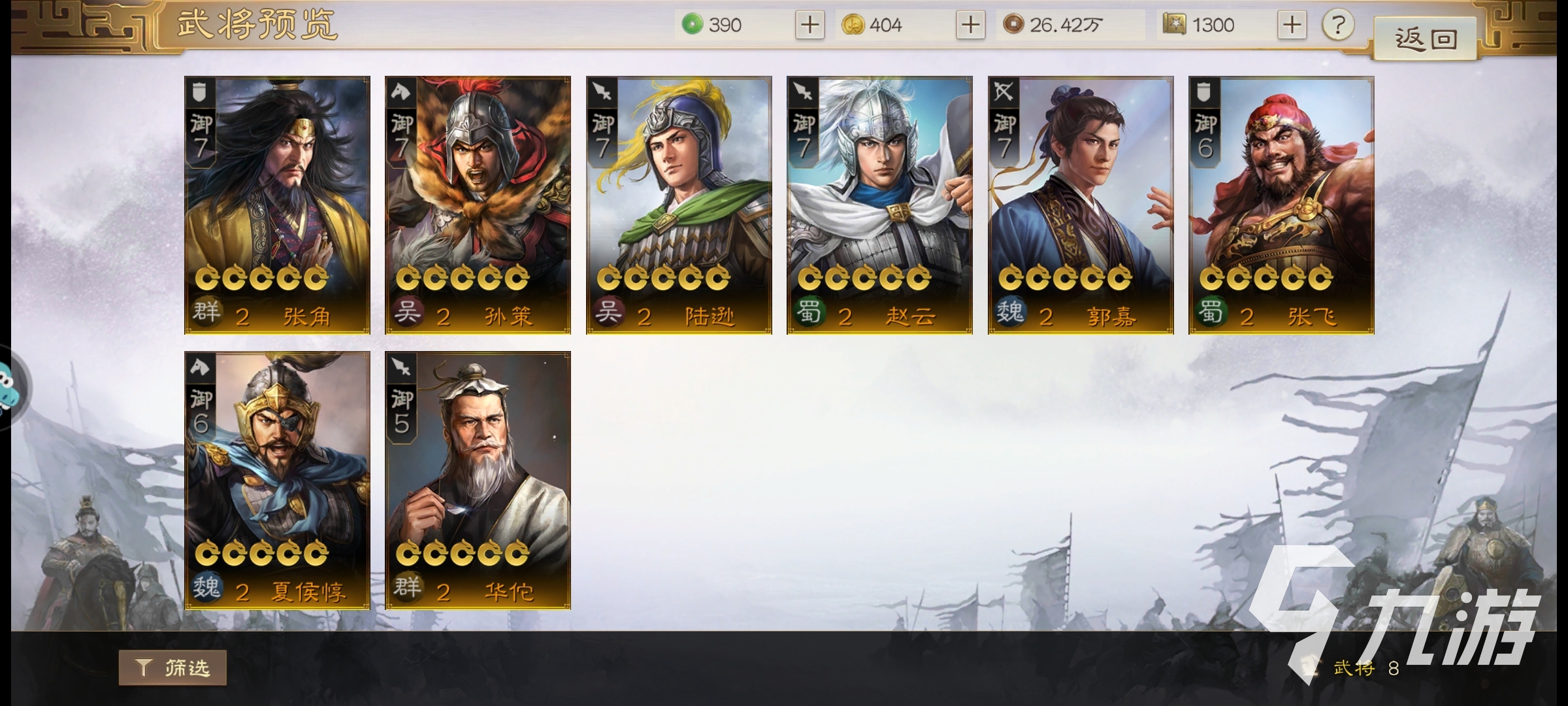Tap the floating assistant icon at left edge
Image resolution: width=1568 pixels, height=706 pixels.
(10, 387)
